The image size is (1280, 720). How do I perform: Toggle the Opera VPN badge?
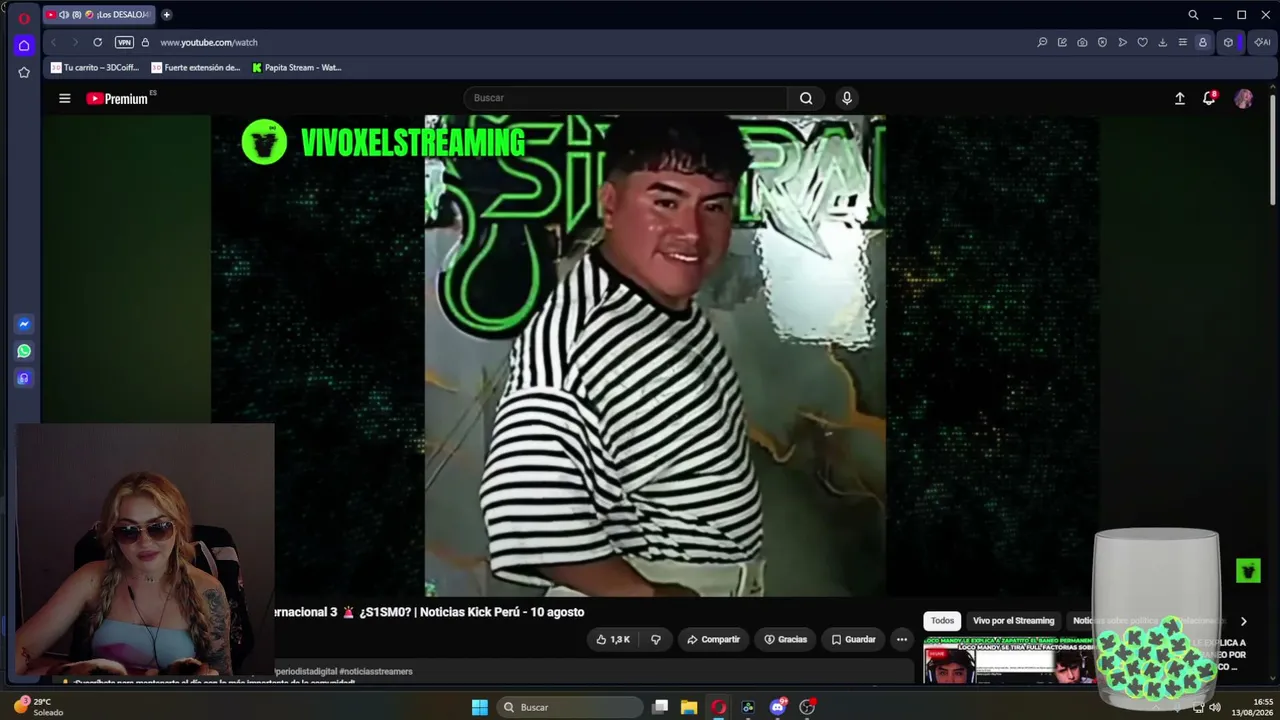click(124, 42)
